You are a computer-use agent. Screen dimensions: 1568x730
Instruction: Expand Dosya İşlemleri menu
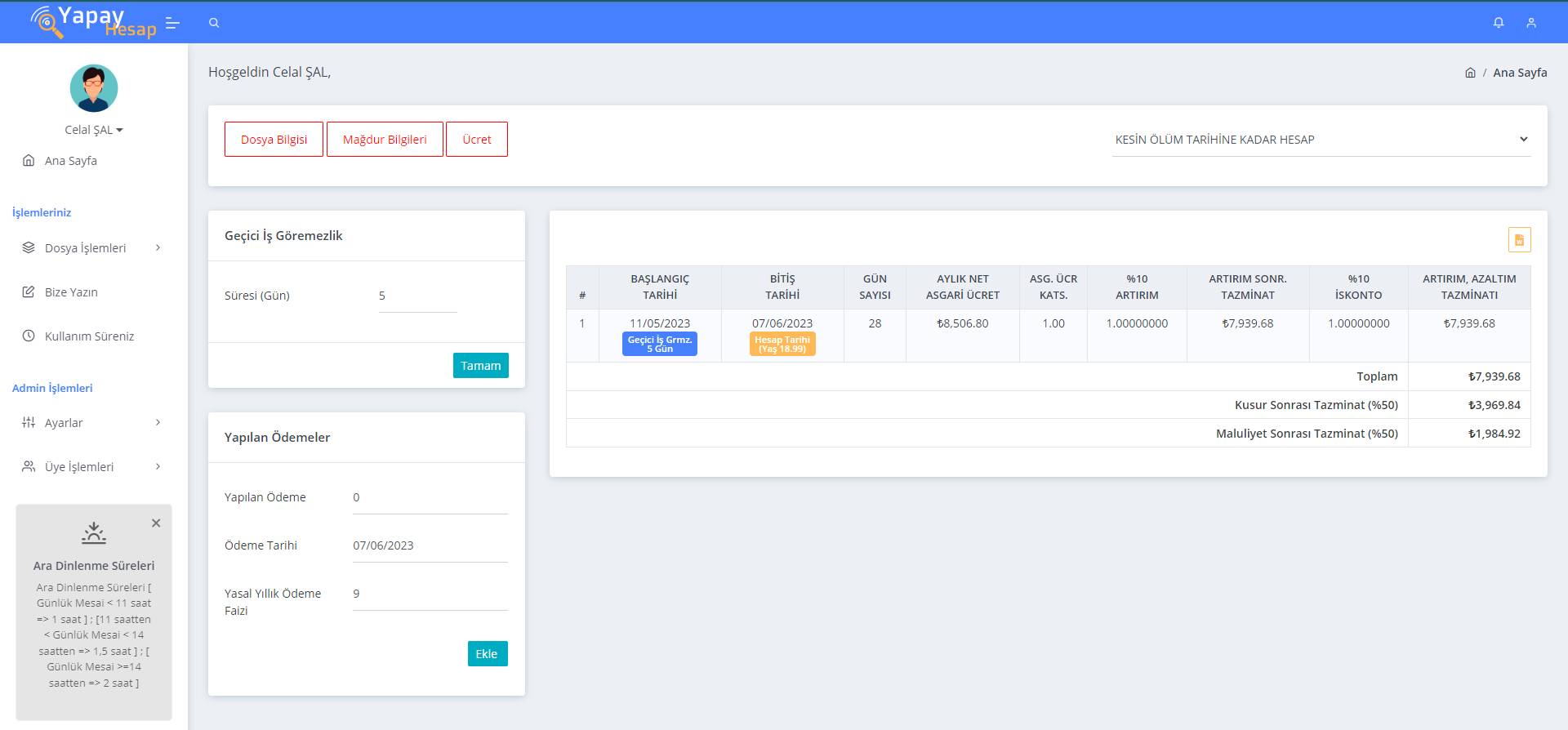91,248
